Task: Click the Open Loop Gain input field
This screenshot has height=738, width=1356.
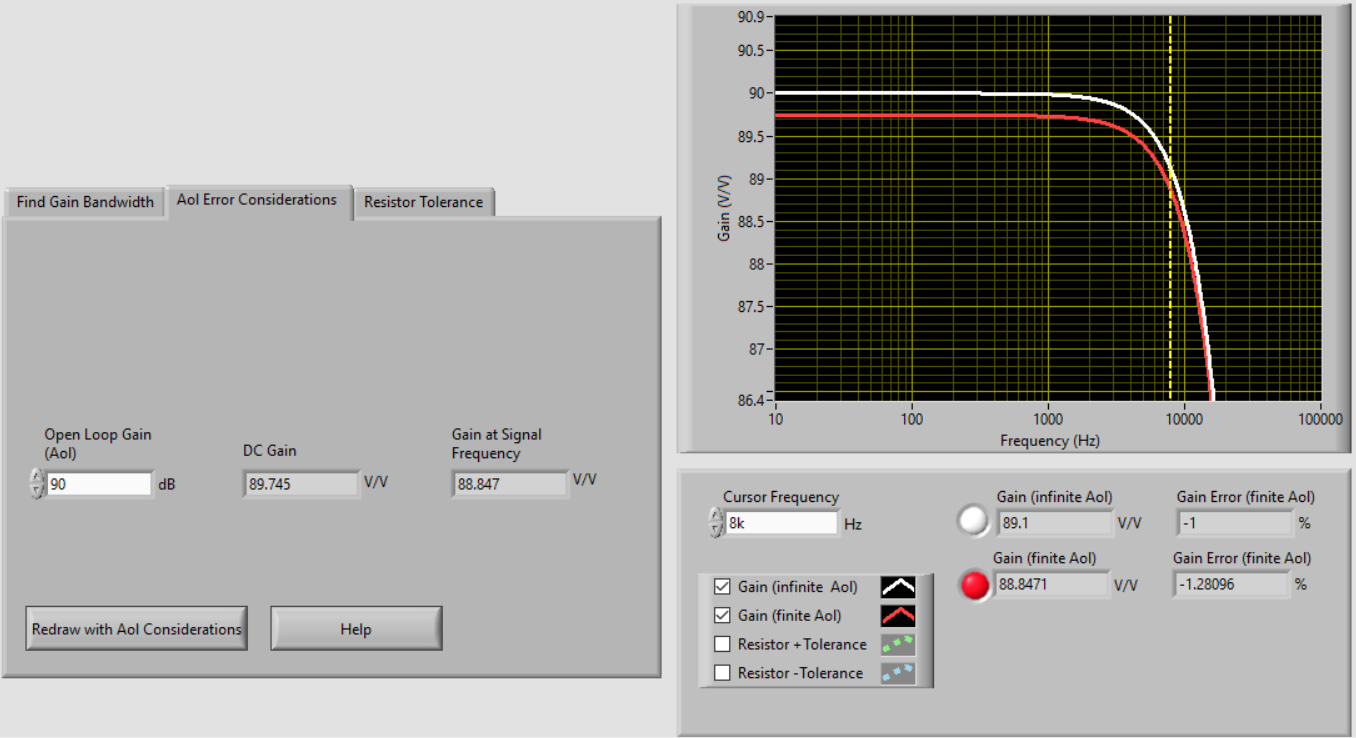Action: [98, 484]
